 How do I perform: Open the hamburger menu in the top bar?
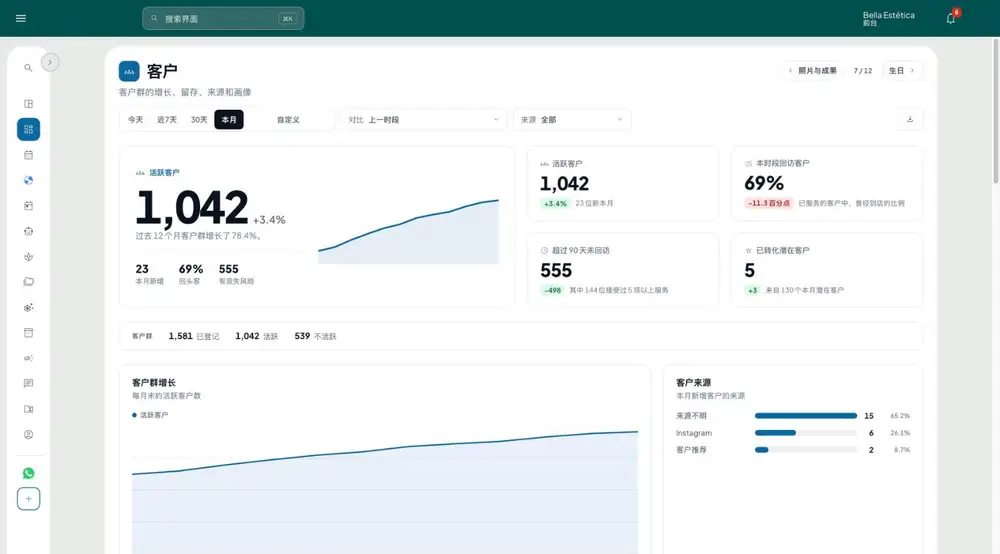(20, 18)
